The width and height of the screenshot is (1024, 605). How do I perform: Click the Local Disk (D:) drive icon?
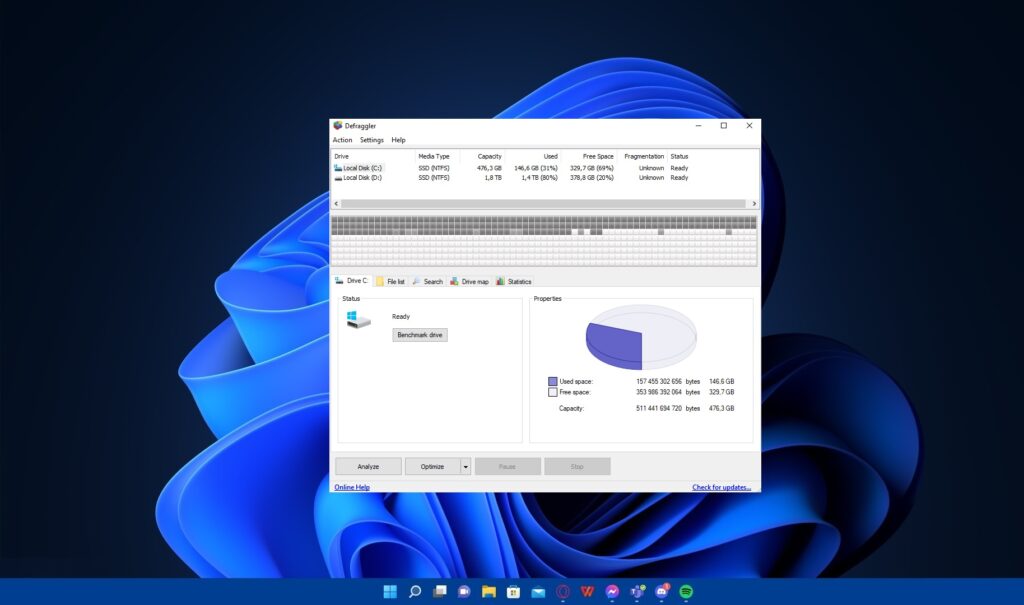(338, 178)
